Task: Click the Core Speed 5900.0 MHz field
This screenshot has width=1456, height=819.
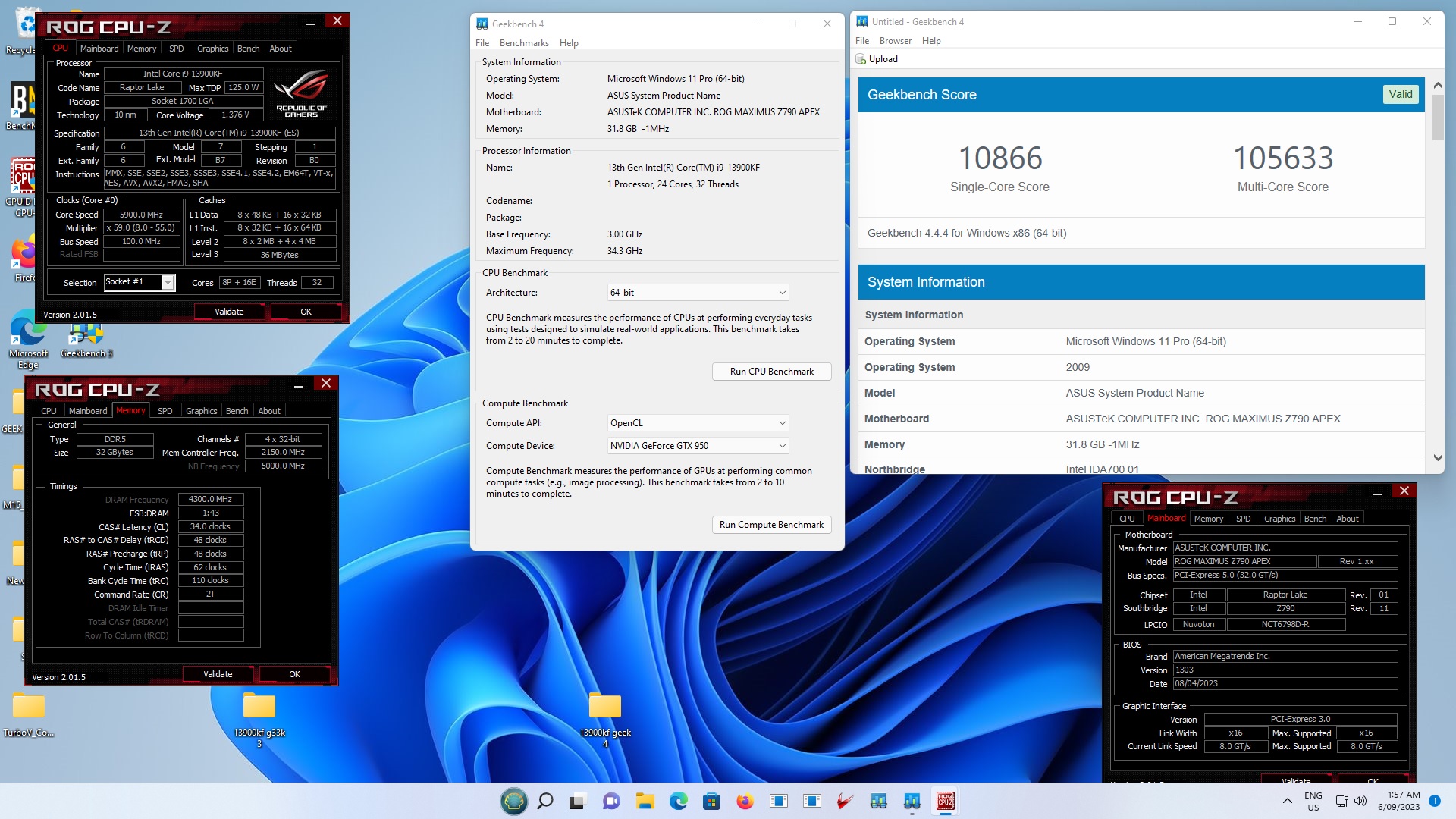Action: (142, 215)
